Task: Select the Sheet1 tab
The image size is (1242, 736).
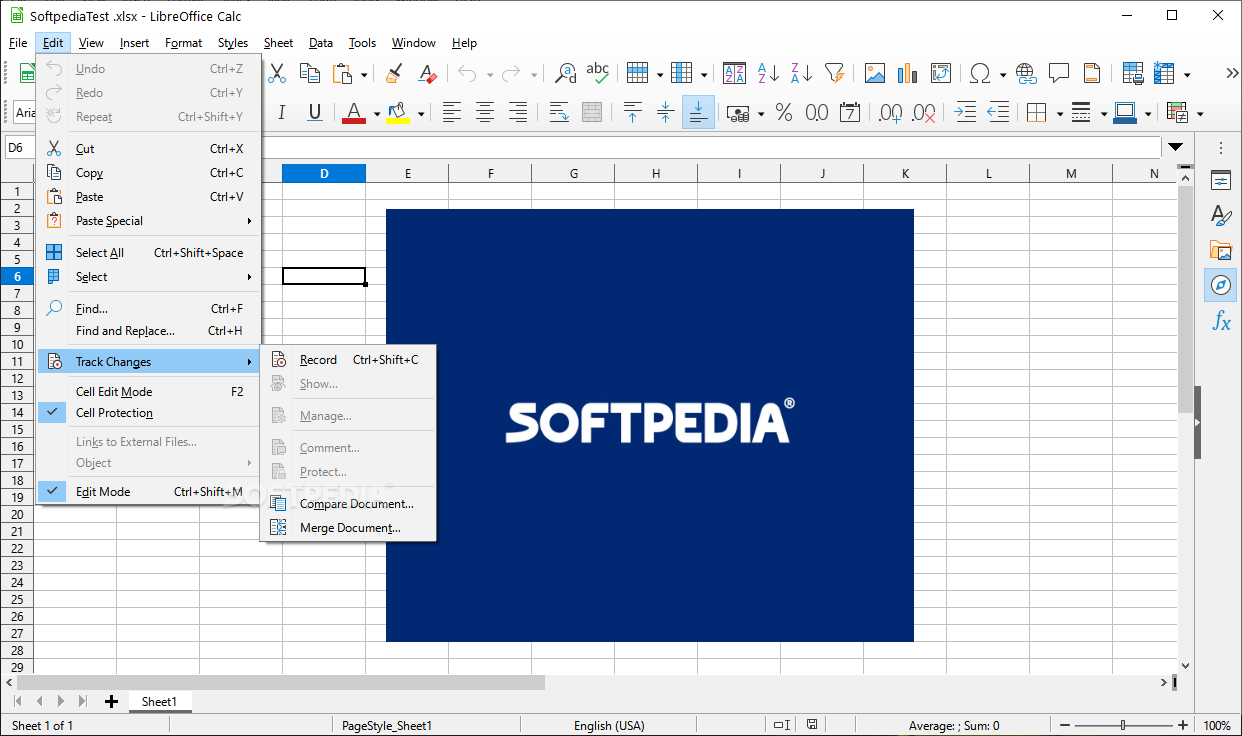Action: 159,702
